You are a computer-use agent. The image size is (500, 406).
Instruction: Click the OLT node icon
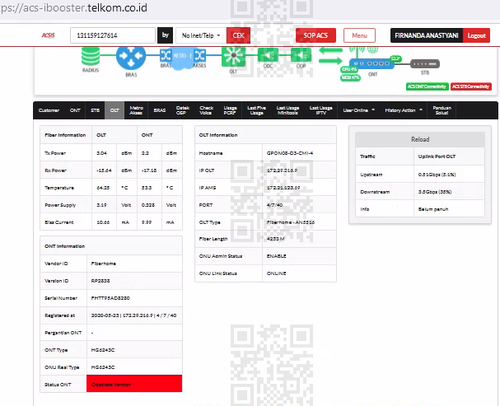click(233, 56)
